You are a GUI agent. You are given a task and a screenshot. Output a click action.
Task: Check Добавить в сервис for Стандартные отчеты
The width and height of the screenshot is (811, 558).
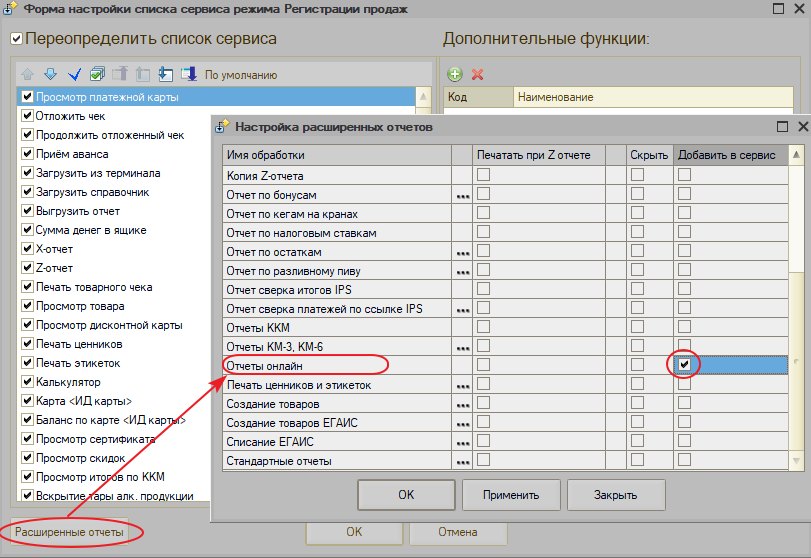[684, 460]
